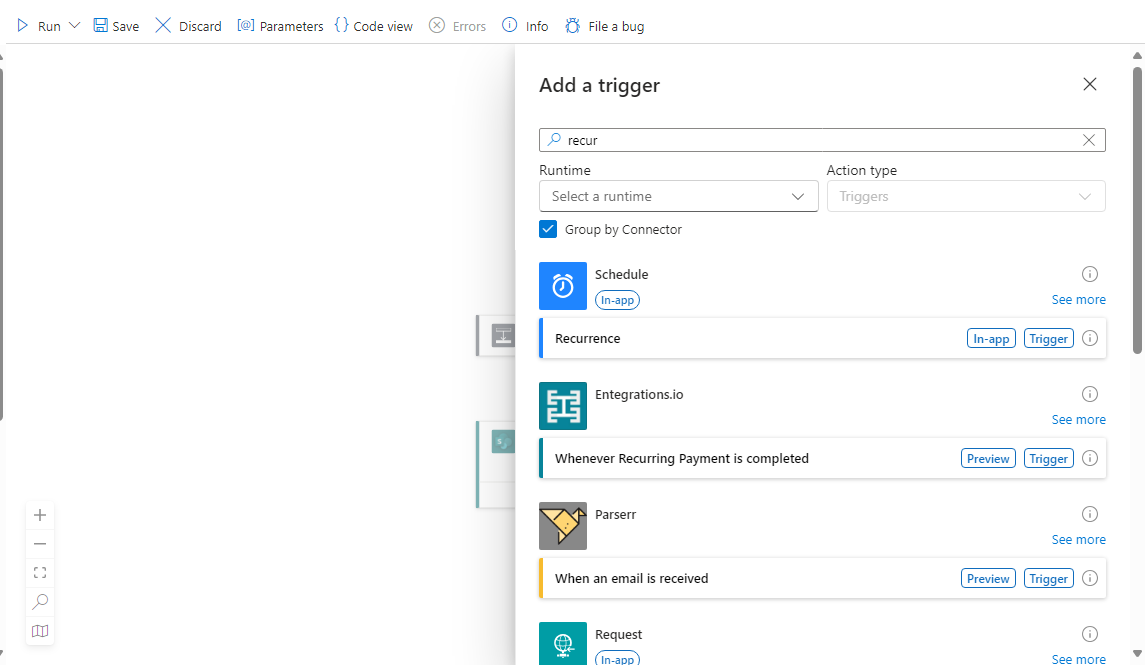The height and width of the screenshot is (665, 1145).
Task: Click Preview tag on email received row
Action: (x=988, y=578)
